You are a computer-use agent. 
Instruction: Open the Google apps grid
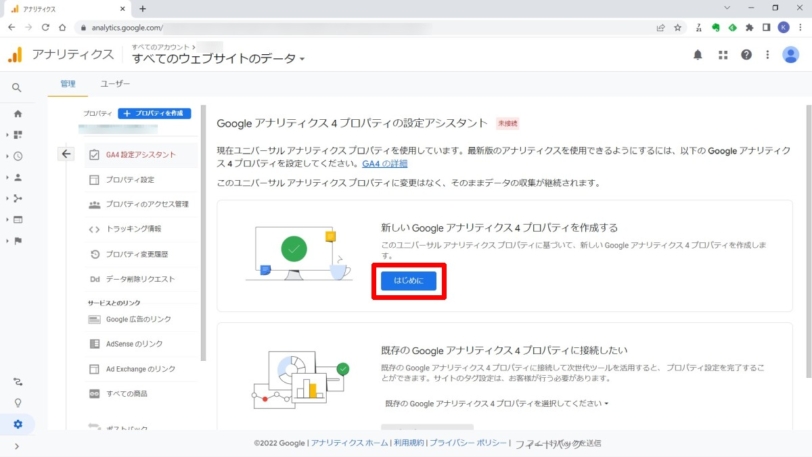[723, 54]
